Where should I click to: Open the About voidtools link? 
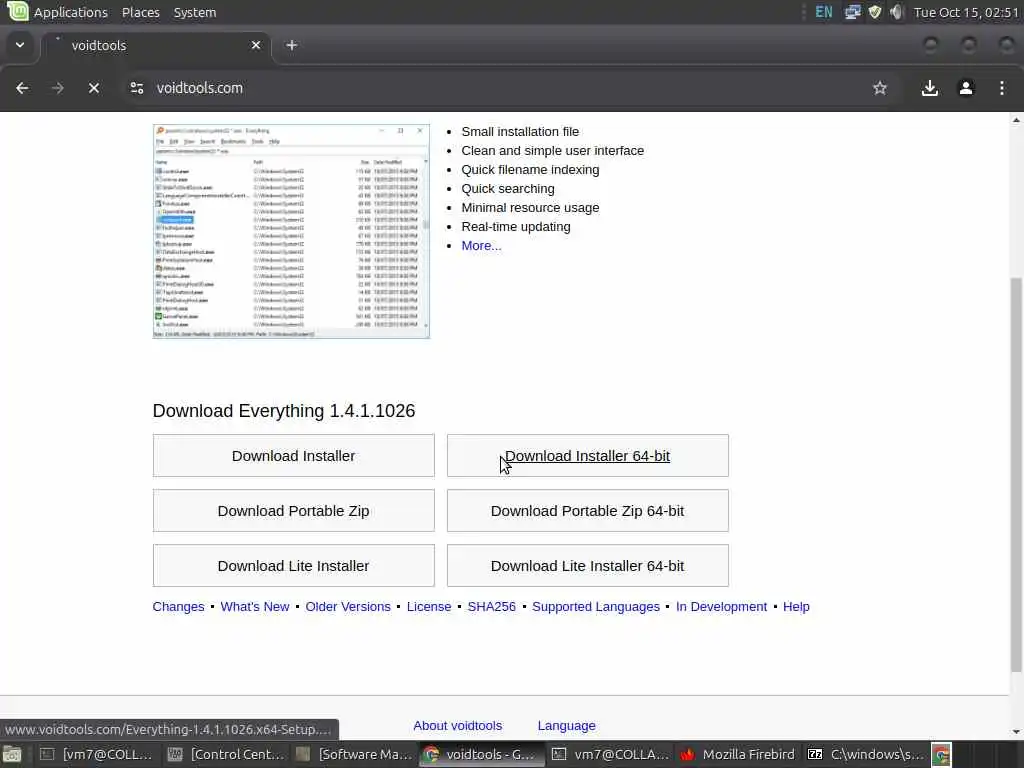[458, 726]
